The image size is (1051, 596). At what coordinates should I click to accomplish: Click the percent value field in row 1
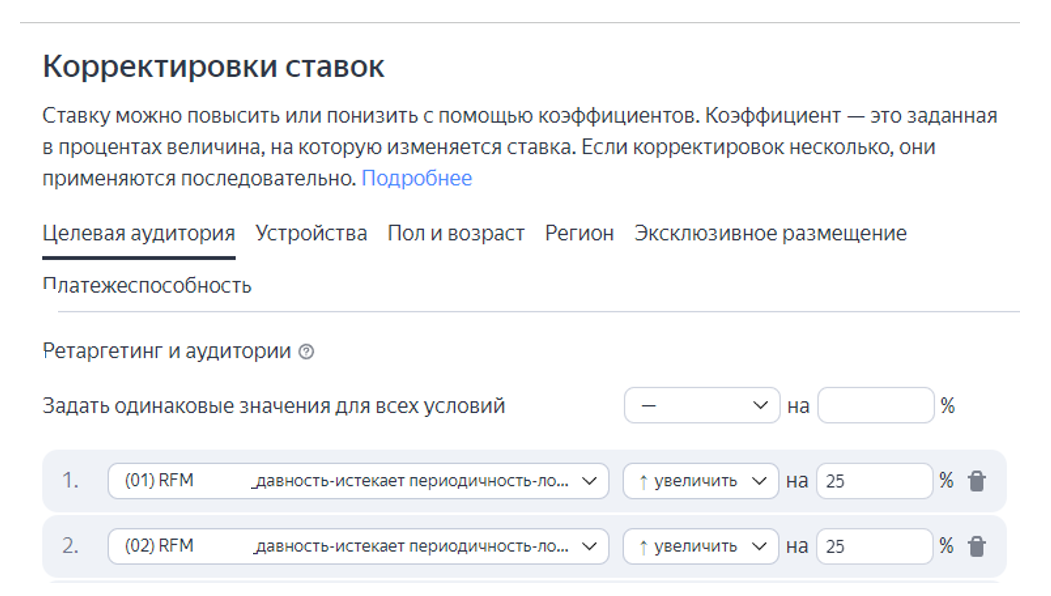[875, 481]
